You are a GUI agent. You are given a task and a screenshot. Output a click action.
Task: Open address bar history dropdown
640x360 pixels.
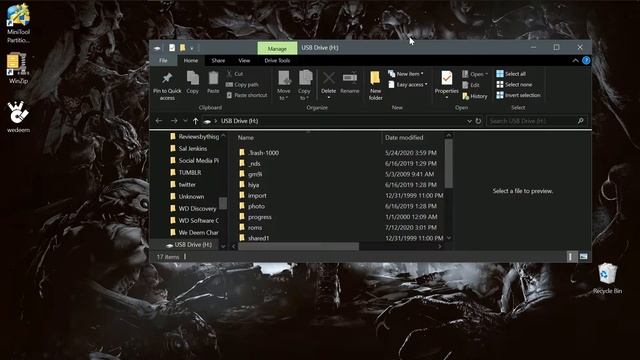tap(469, 121)
